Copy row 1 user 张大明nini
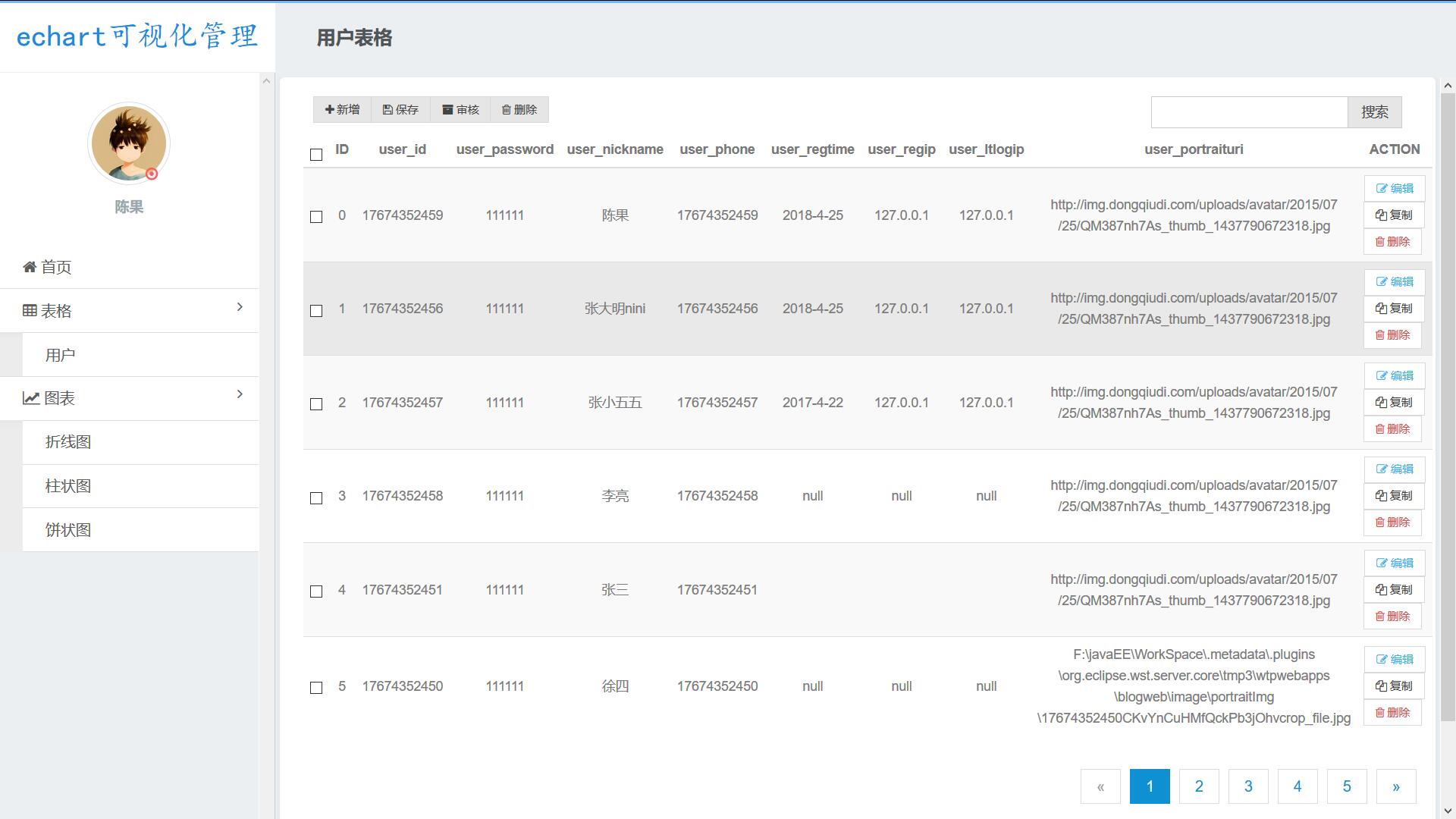The height and width of the screenshot is (819, 1456). [x=1394, y=309]
